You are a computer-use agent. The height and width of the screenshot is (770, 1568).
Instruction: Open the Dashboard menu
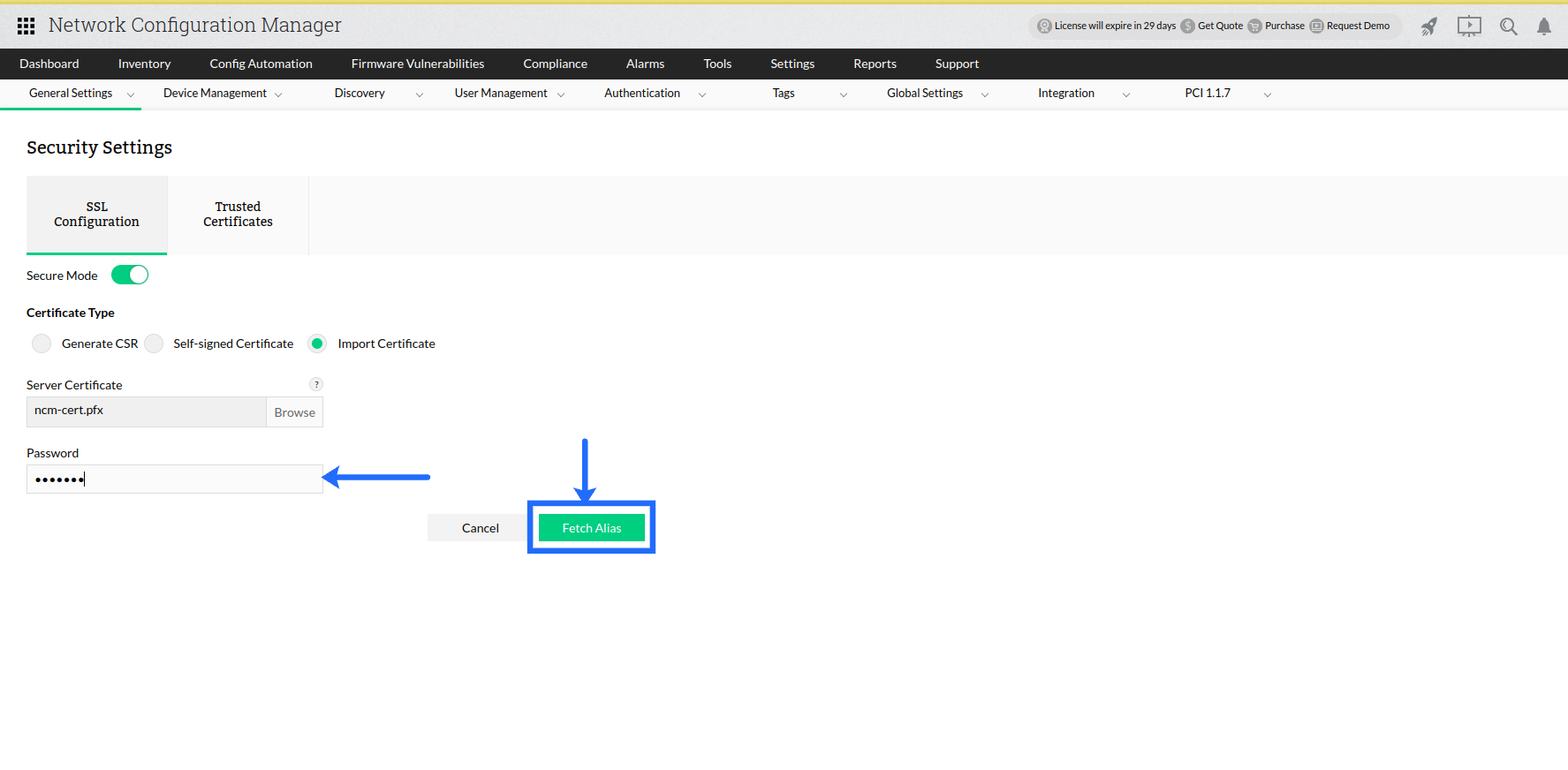49,64
